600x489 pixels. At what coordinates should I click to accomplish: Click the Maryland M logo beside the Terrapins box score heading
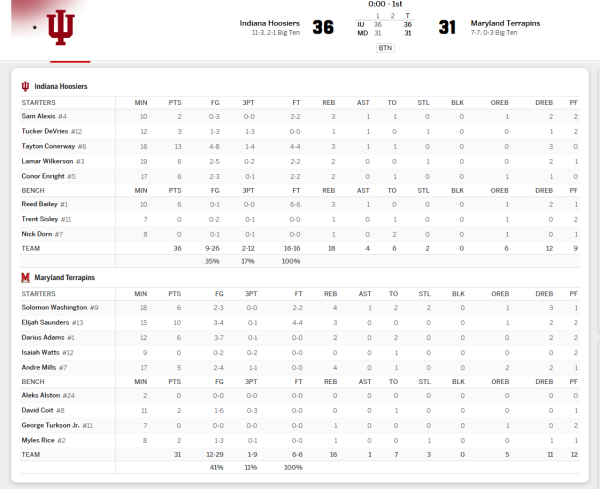[x=25, y=277]
